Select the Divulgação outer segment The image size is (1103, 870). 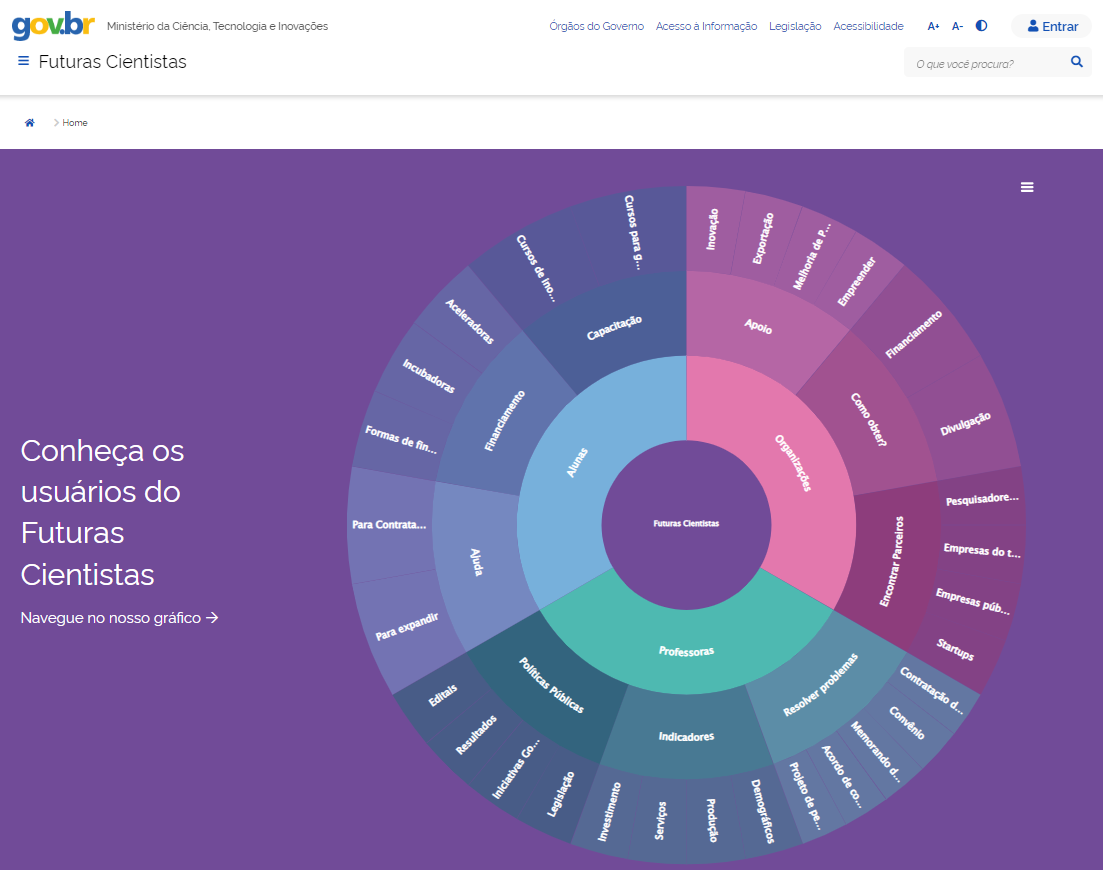coord(965,423)
